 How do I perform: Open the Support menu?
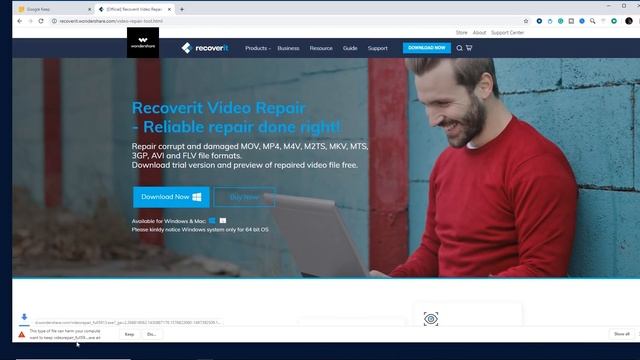(x=378, y=48)
